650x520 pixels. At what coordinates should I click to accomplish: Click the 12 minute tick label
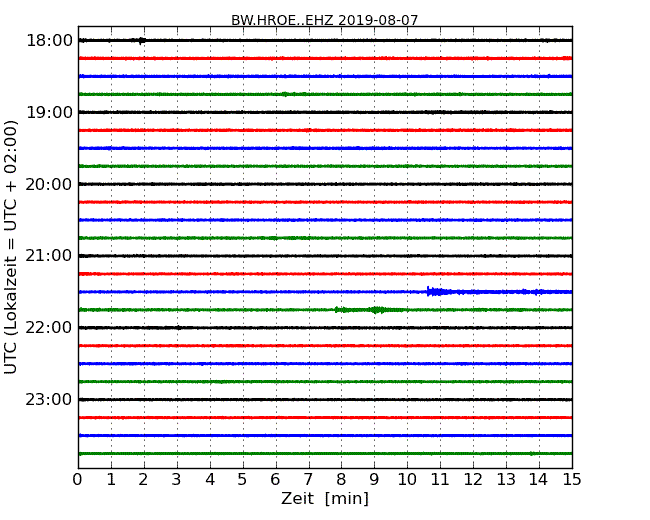pyautogui.click(x=473, y=480)
